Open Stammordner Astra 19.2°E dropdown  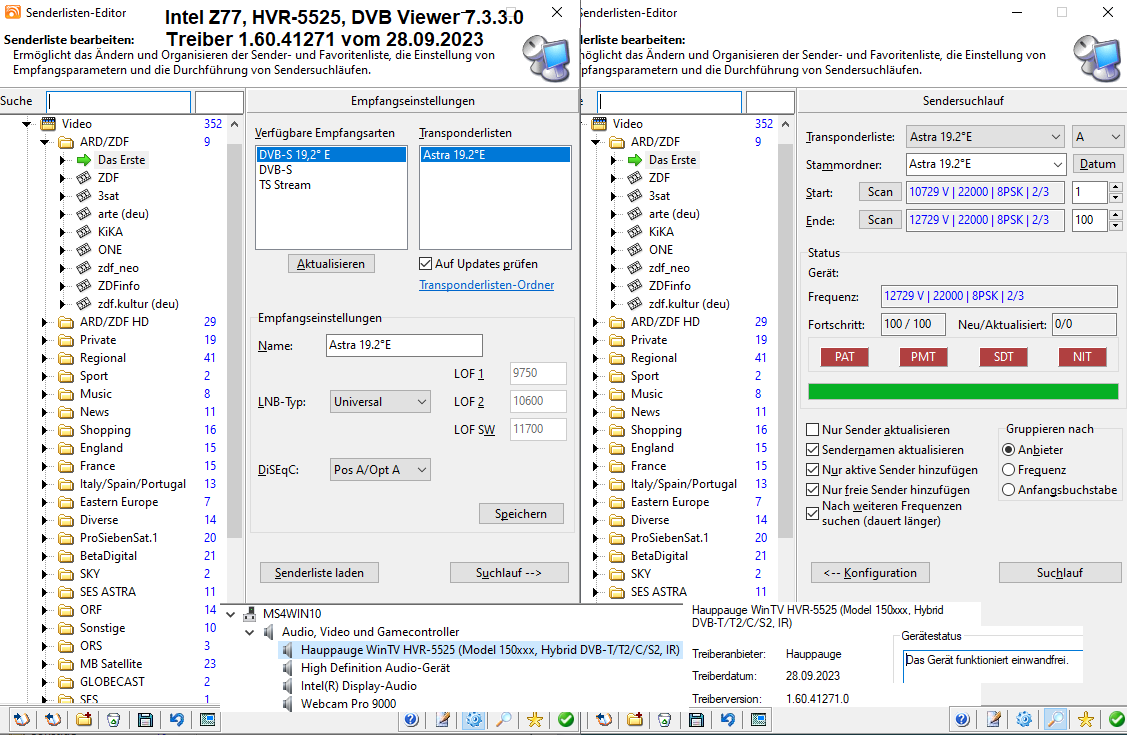[x=985, y=165]
